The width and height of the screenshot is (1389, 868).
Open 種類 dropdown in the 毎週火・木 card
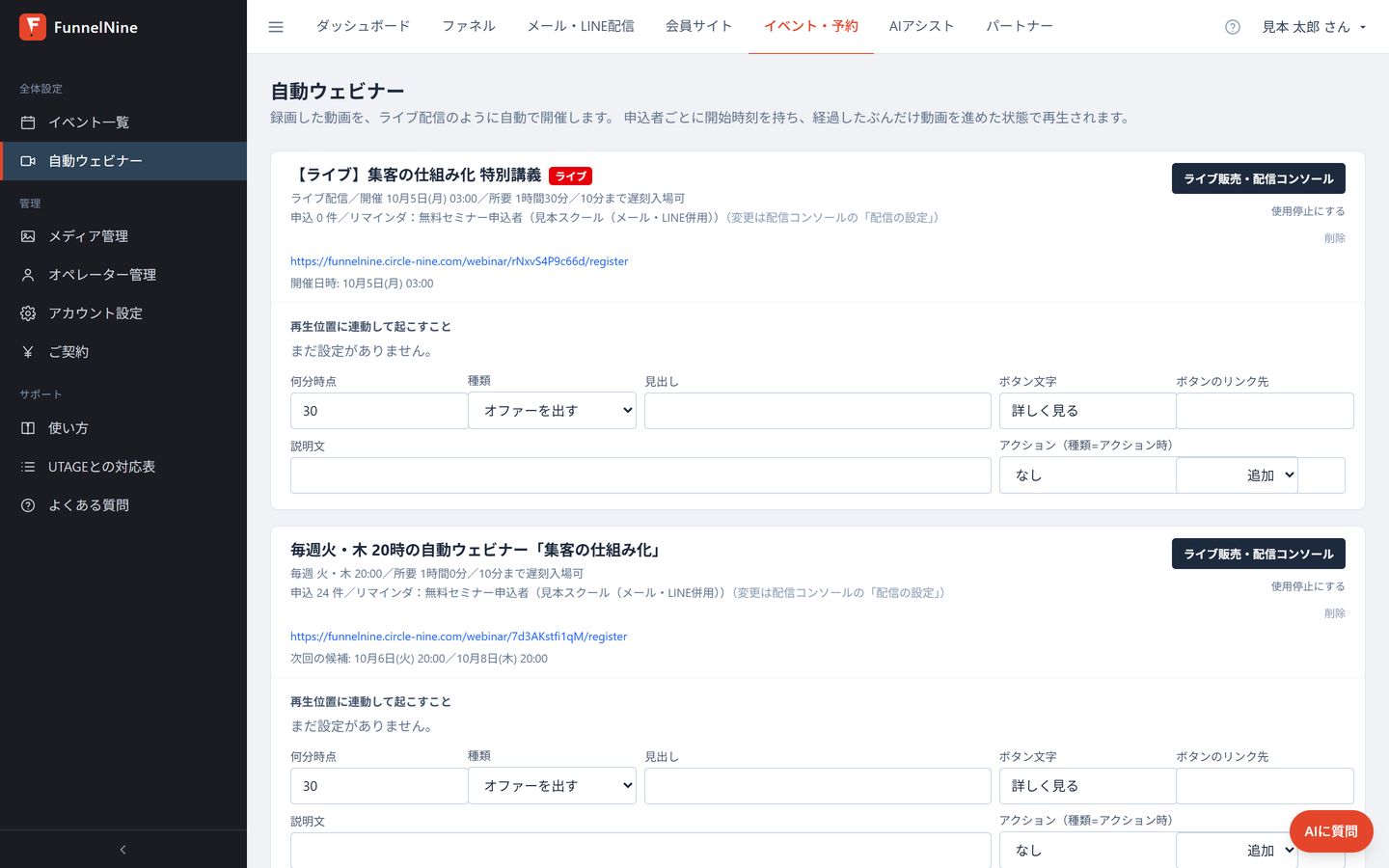(x=552, y=786)
